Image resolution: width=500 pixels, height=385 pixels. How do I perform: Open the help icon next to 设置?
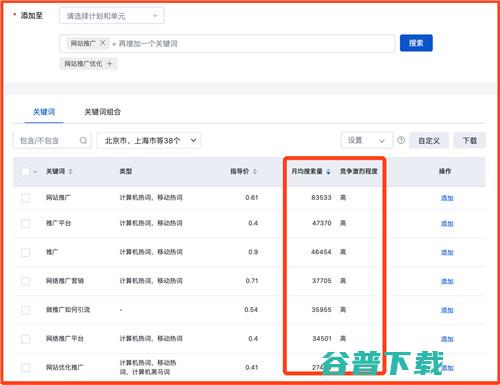[x=401, y=140]
